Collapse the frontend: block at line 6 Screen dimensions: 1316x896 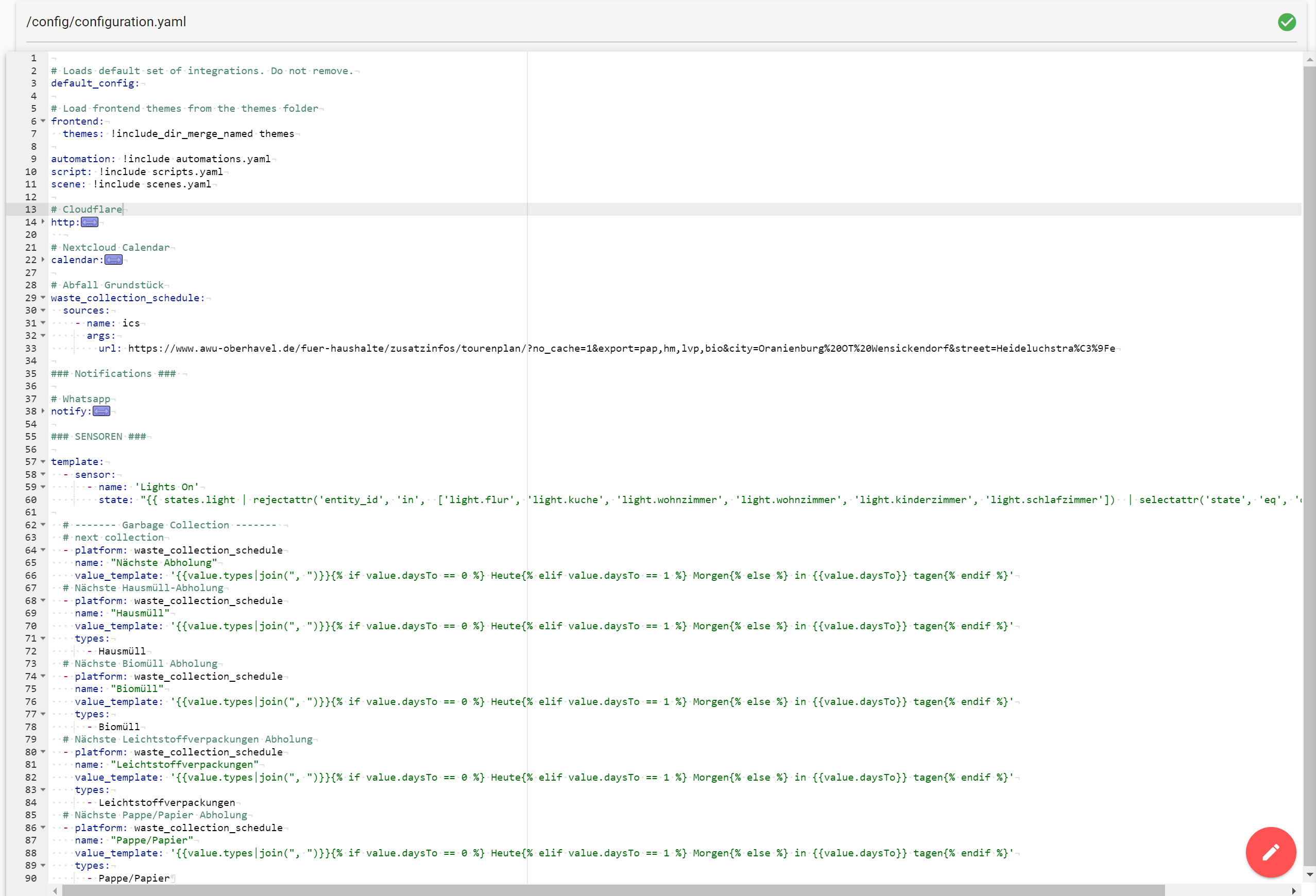click(43, 121)
